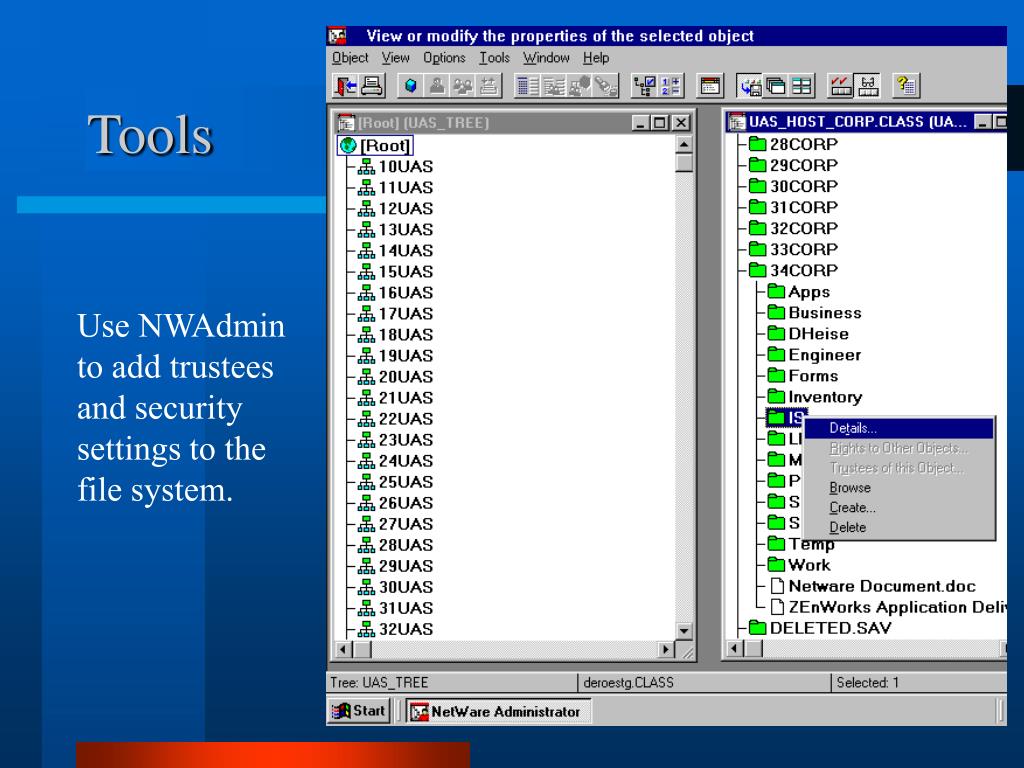Choose Details... in the context menu
The width and height of the screenshot is (1024, 768).
(899, 428)
